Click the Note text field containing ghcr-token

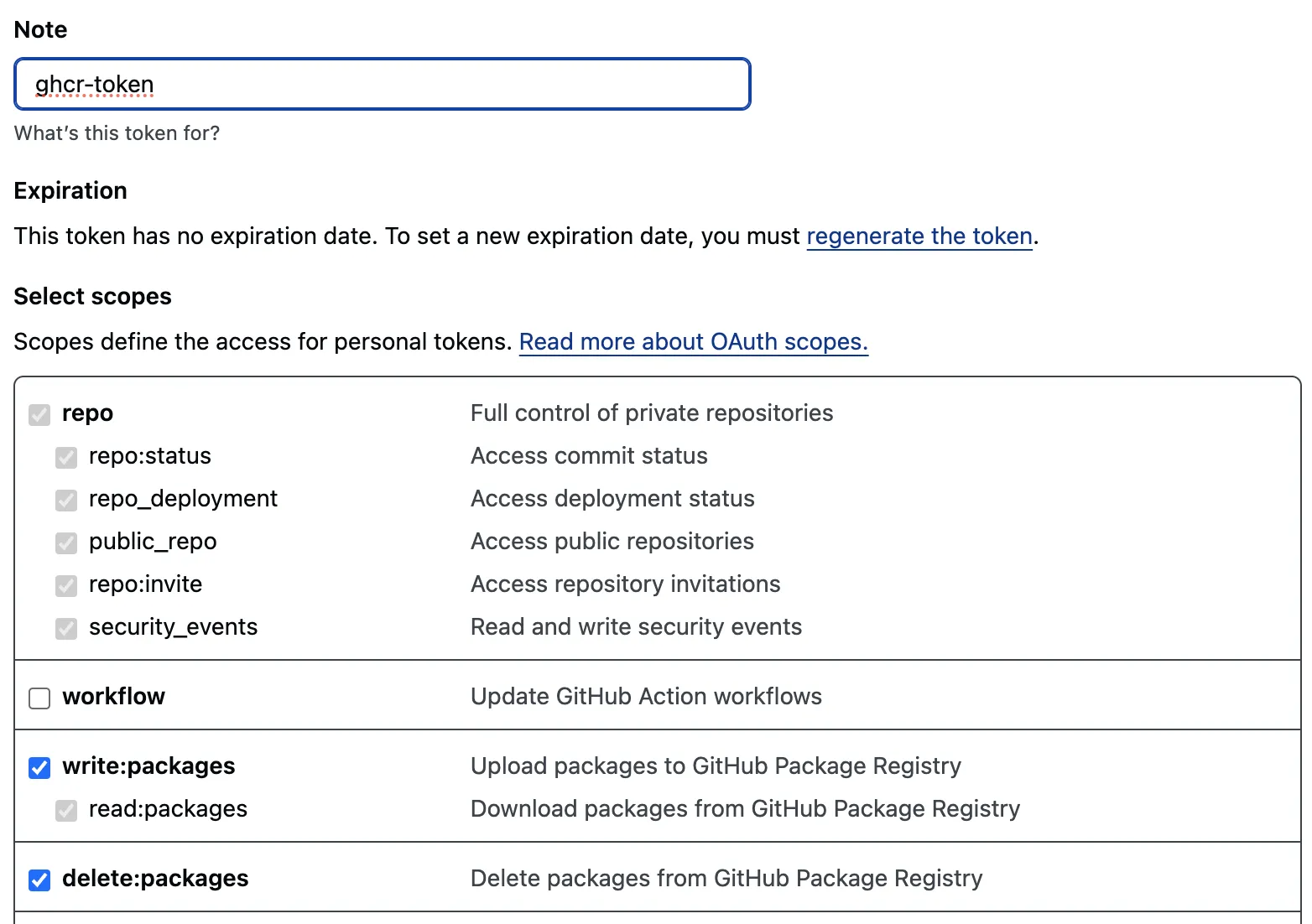[x=382, y=84]
